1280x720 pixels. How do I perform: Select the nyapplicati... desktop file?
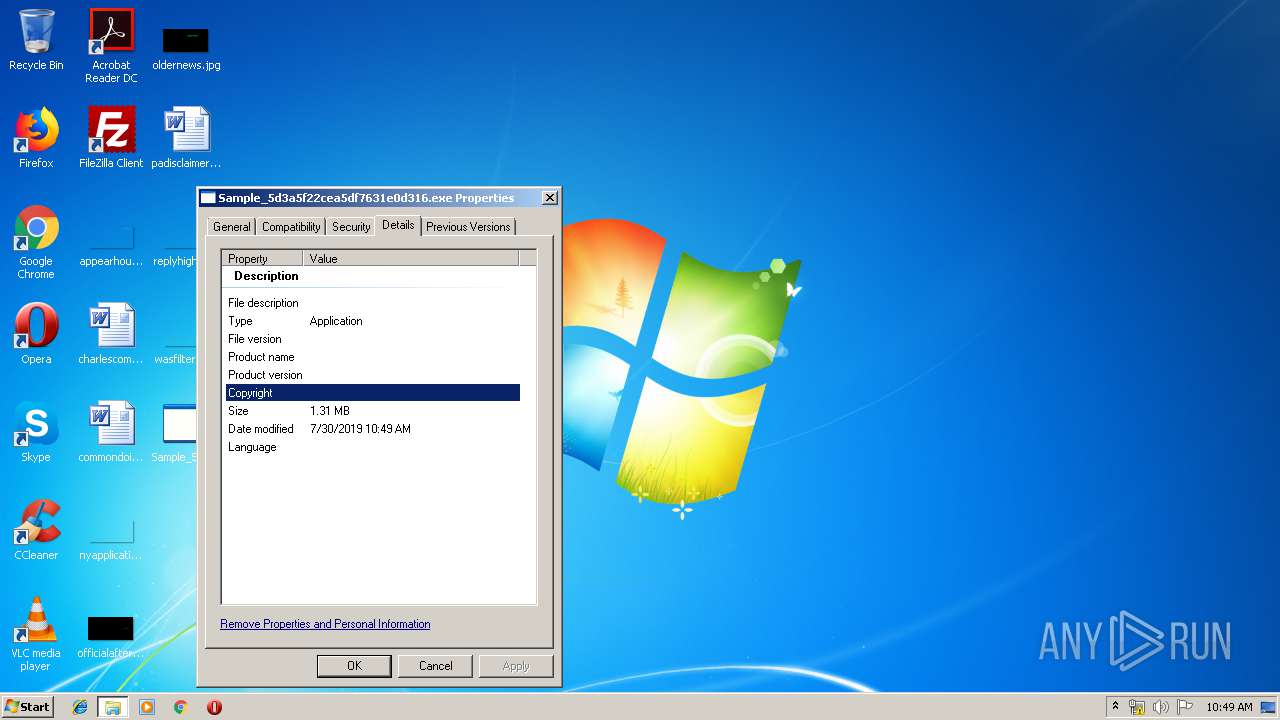111,540
